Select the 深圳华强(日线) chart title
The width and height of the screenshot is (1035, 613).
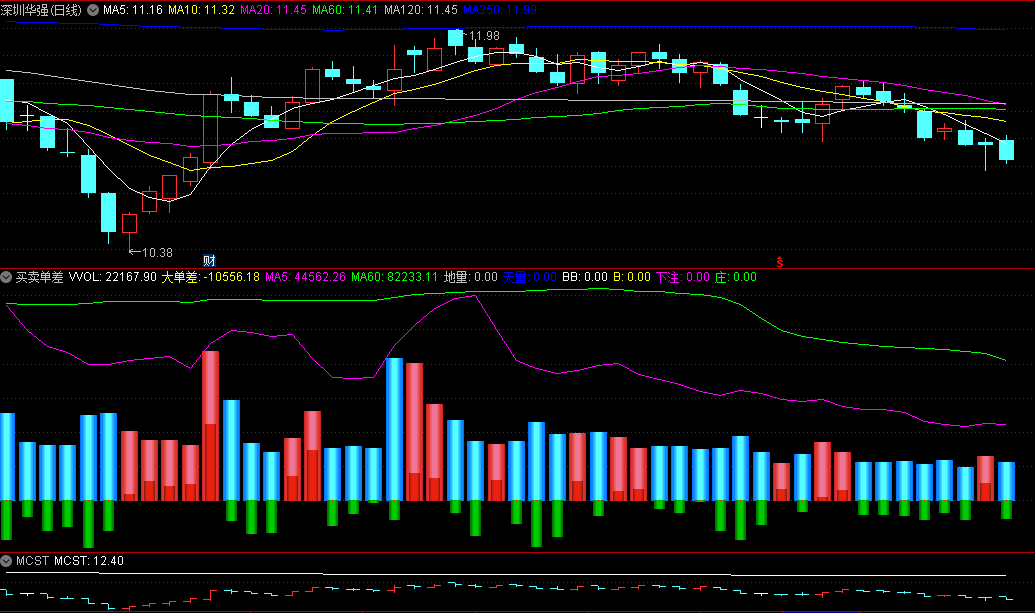[x=42, y=10]
